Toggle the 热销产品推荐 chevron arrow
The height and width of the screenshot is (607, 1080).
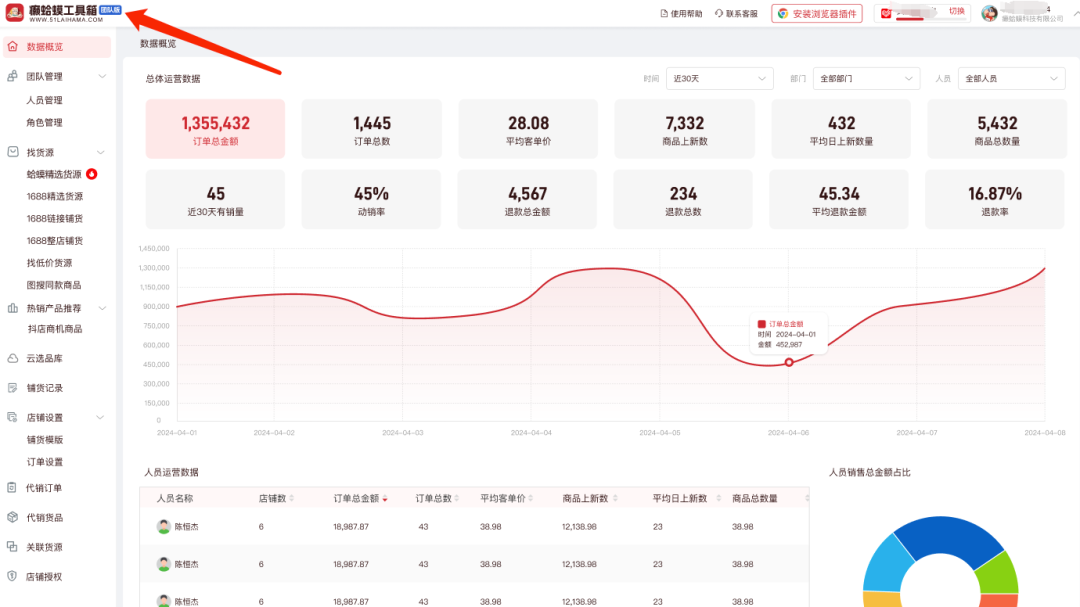pos(102,309)
